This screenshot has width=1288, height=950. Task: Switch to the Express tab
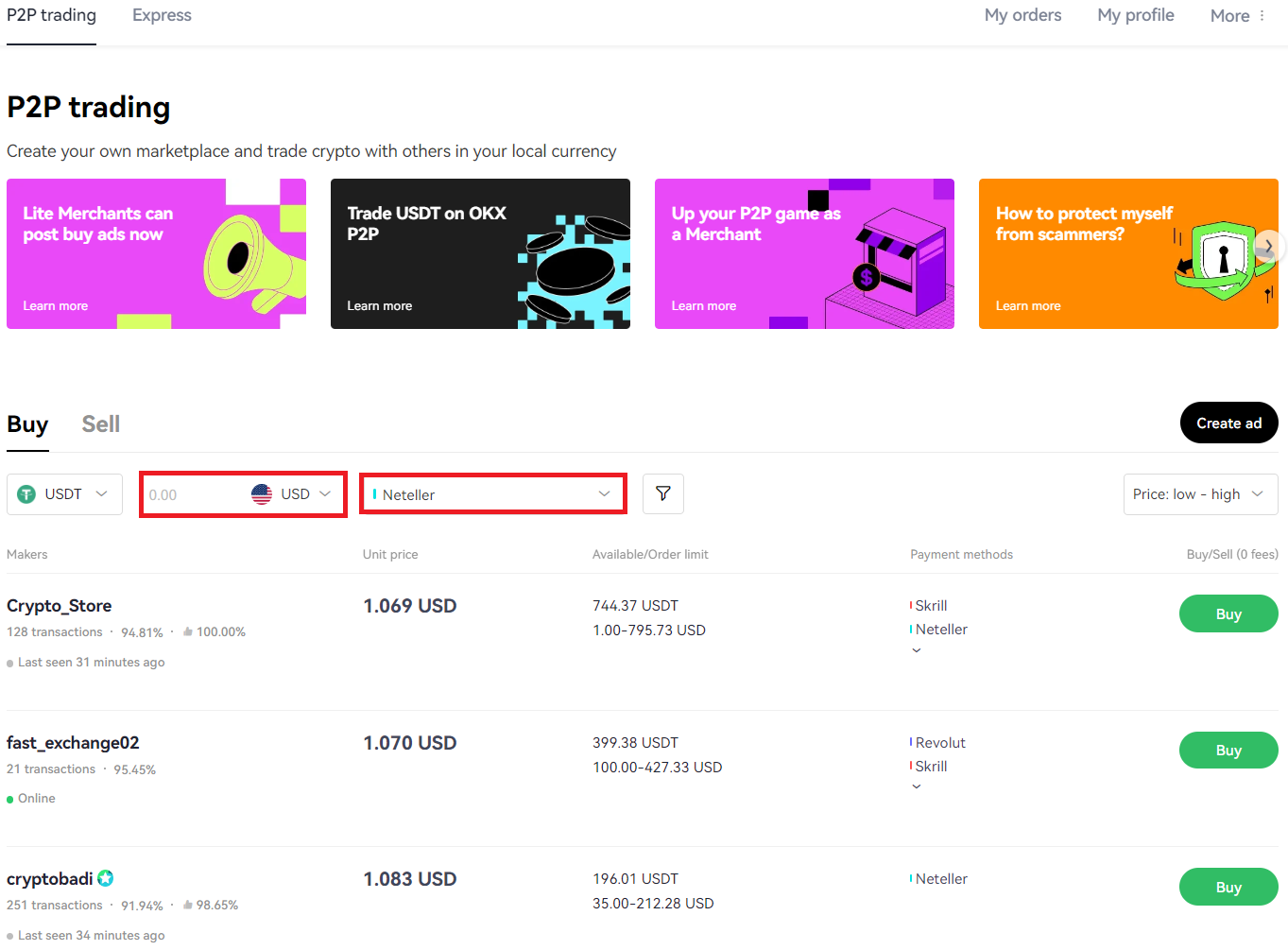(x=162, y=15)
